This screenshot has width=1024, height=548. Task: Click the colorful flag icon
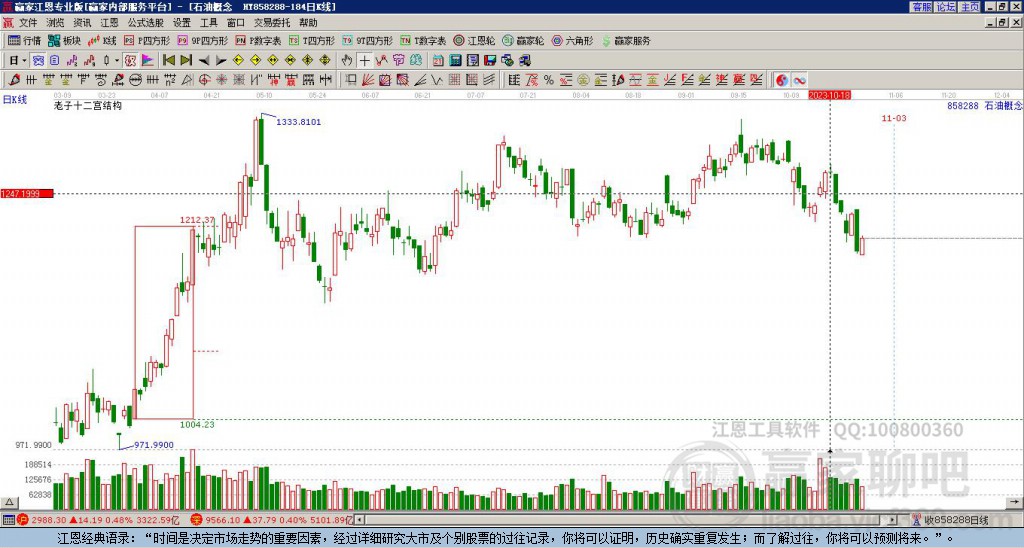tap(148, 61)
